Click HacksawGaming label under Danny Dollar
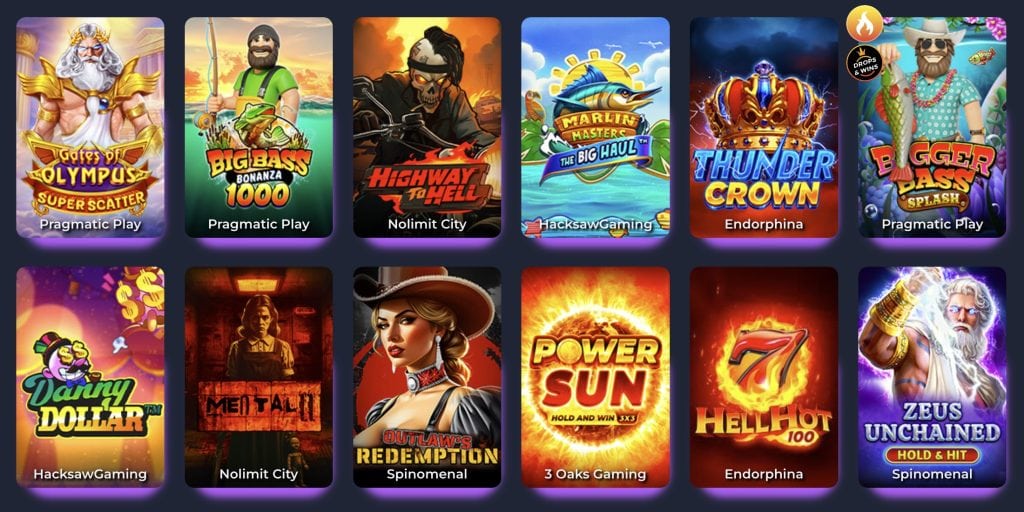1024x512 pixels. coord(90,474)
